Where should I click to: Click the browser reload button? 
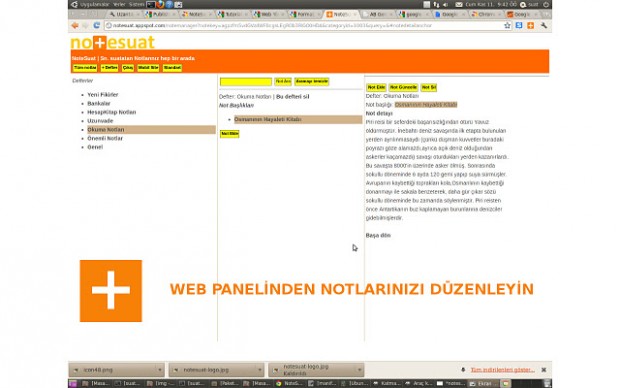pyautogui.click(x=96, y=25)
